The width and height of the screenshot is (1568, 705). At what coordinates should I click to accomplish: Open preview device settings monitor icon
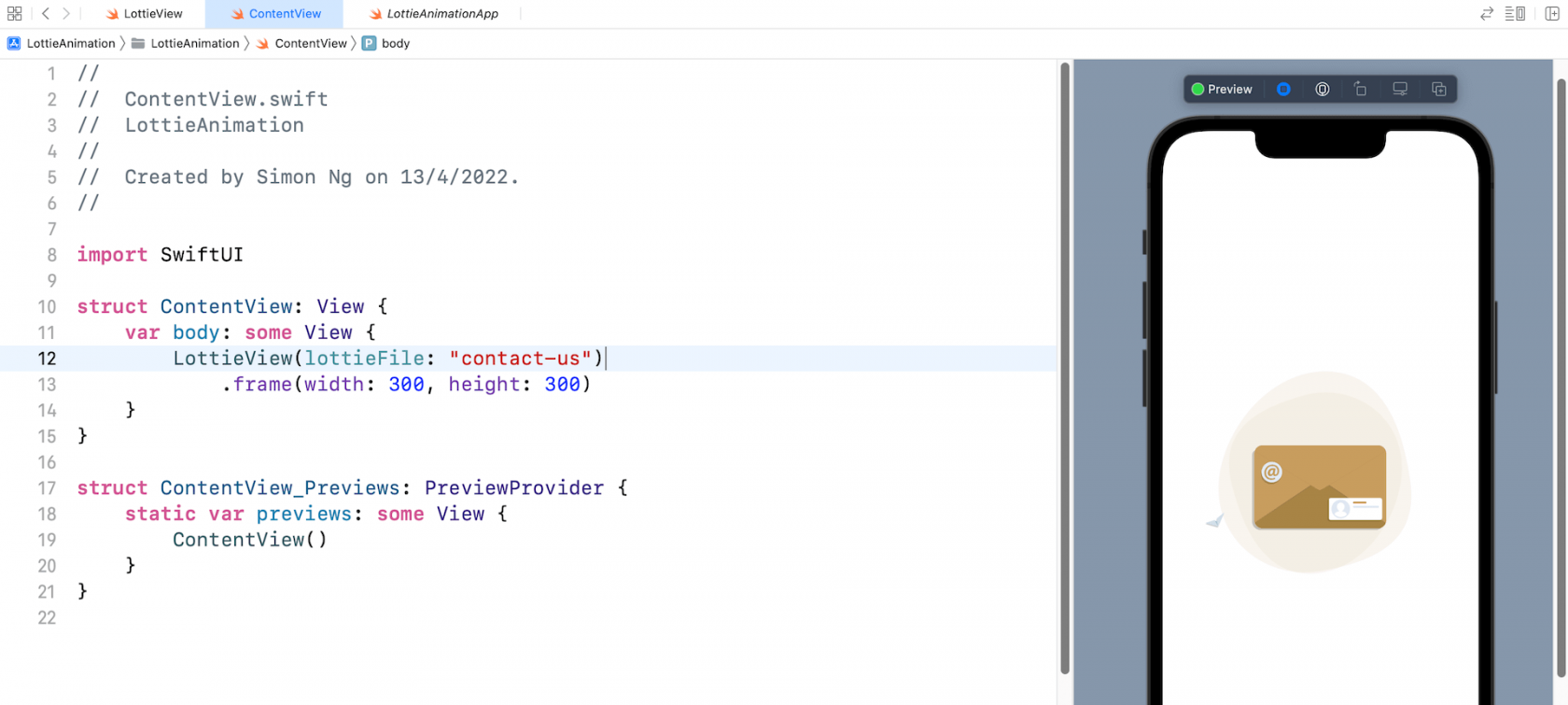1400,90
